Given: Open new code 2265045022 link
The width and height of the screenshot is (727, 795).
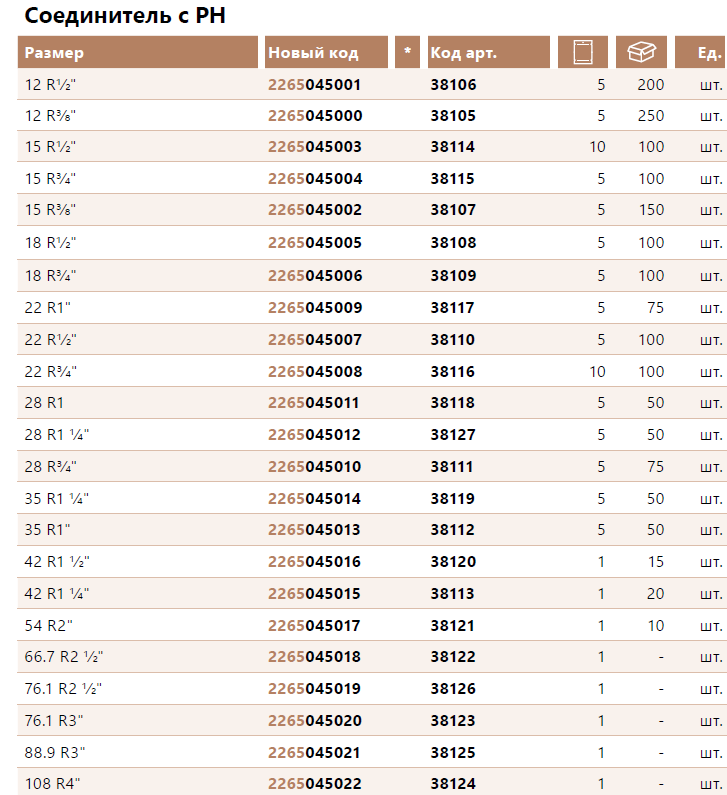Looking at the screenshot, I should [315, 784].
